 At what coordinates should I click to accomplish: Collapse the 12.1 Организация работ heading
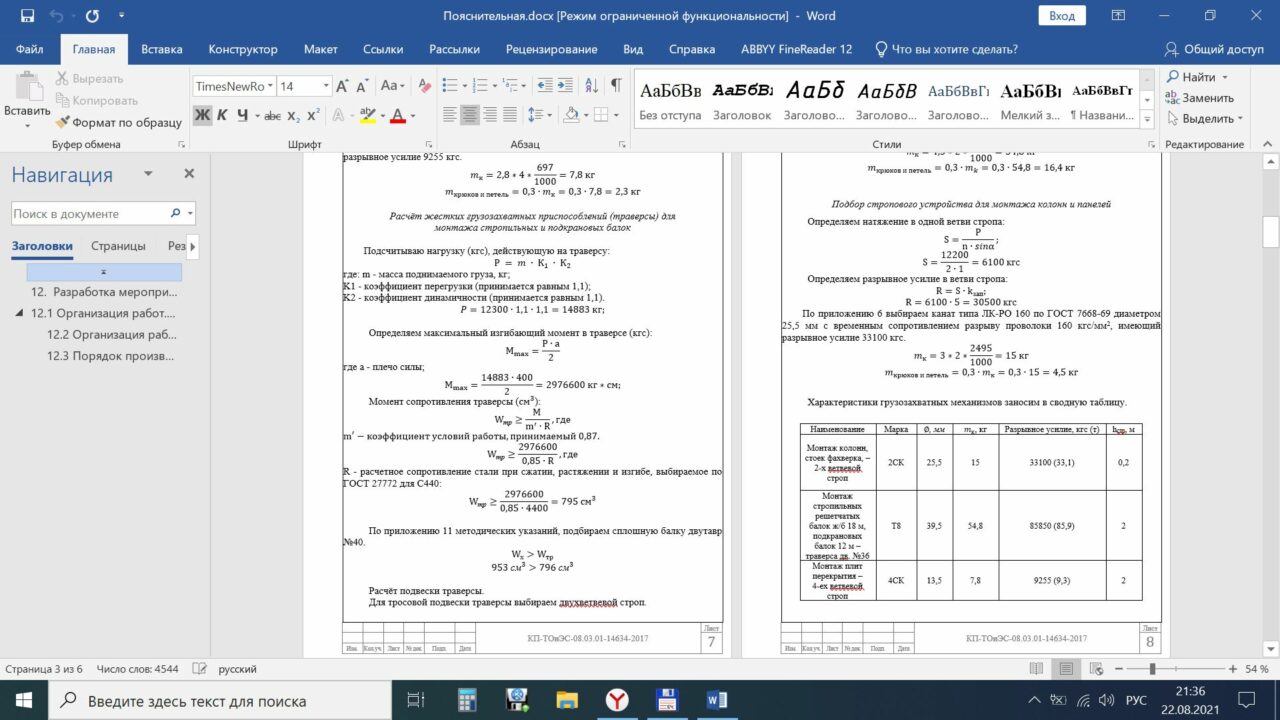(21, 313)
